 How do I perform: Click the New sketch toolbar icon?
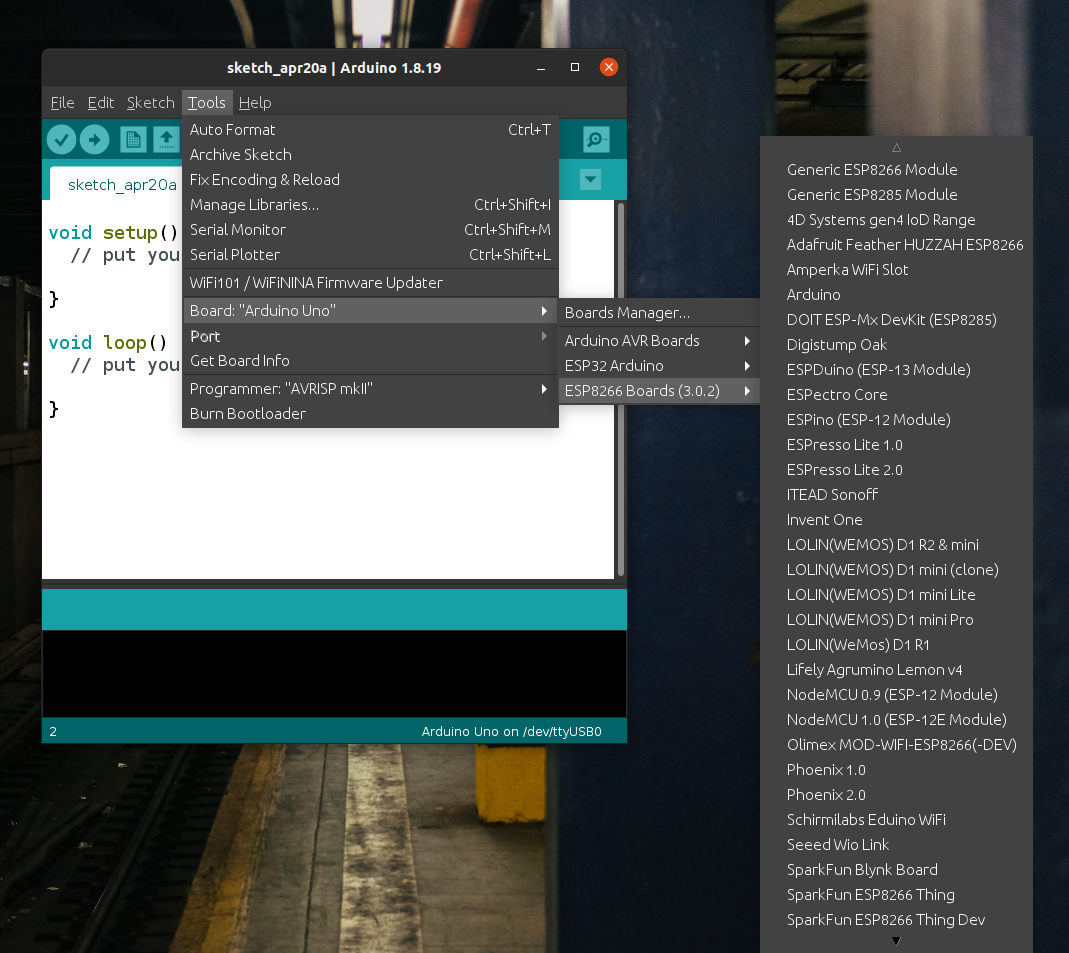133,140
